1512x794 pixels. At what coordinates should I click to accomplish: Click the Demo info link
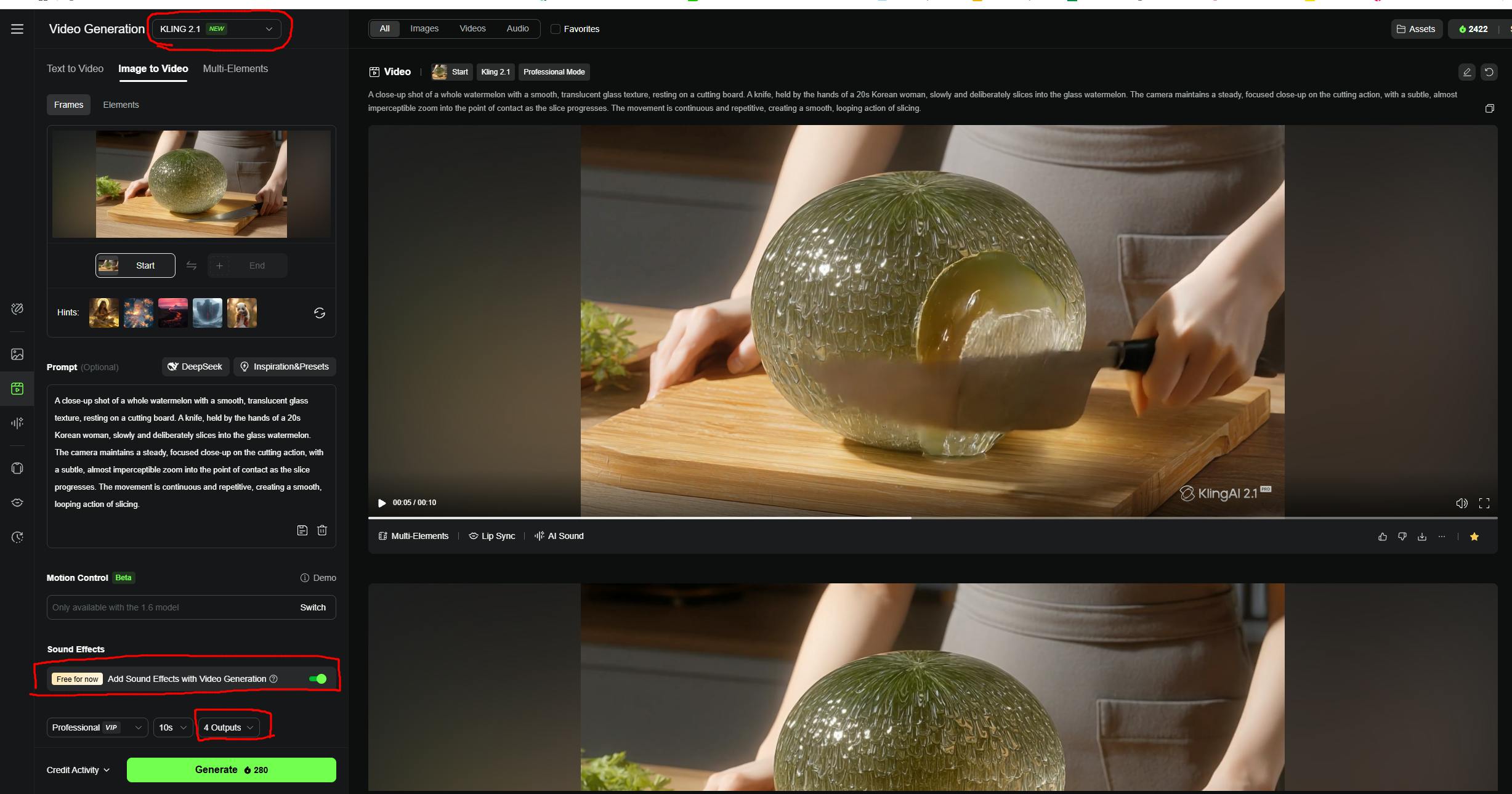click(318, 578)
